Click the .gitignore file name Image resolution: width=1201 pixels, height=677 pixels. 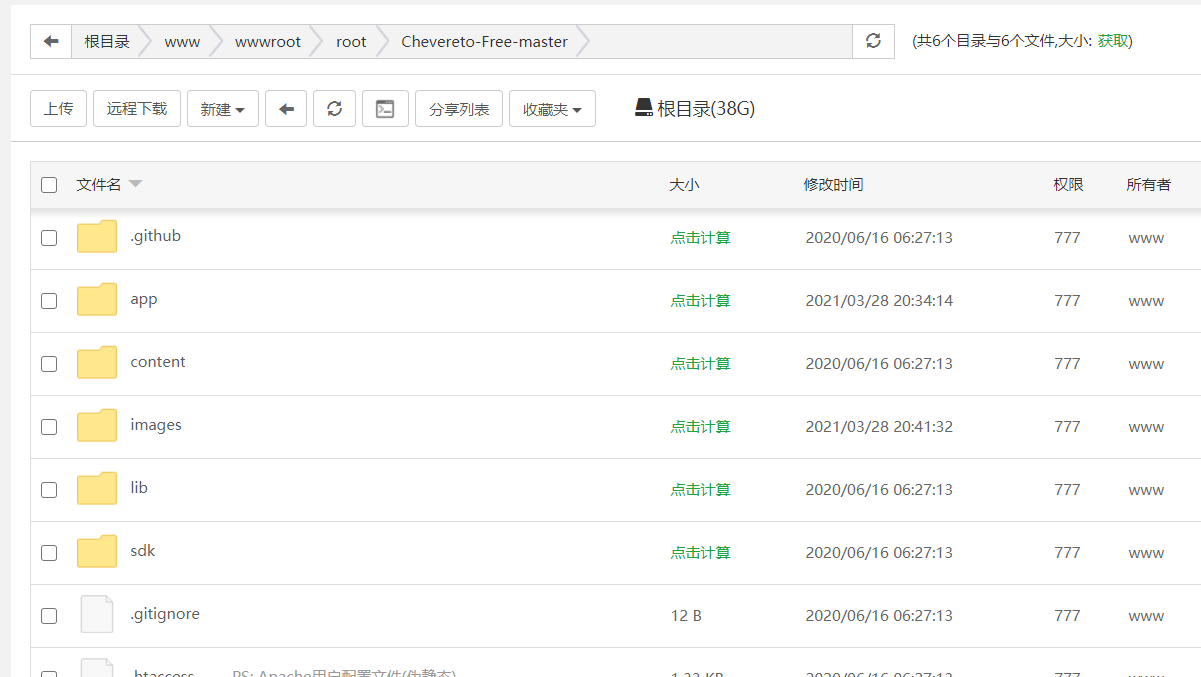pos(165,614)
